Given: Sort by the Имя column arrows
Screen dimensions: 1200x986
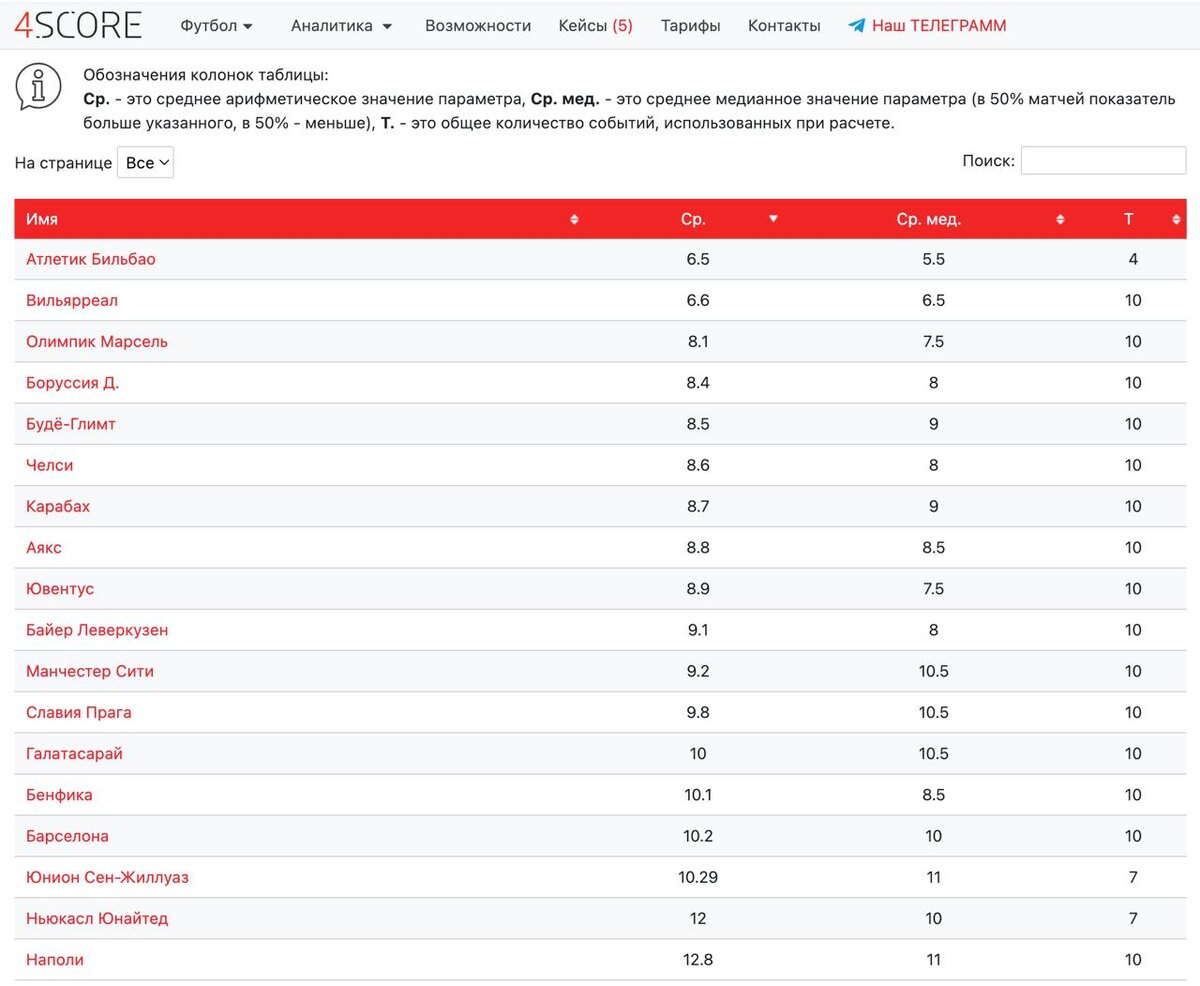Looking at the screenshot, I should 574,220.
